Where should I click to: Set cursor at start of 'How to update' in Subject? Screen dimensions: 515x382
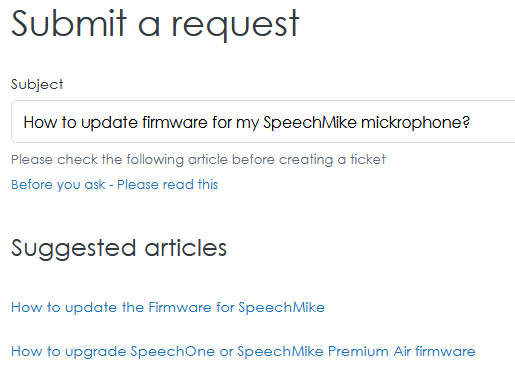coord(24,122)
